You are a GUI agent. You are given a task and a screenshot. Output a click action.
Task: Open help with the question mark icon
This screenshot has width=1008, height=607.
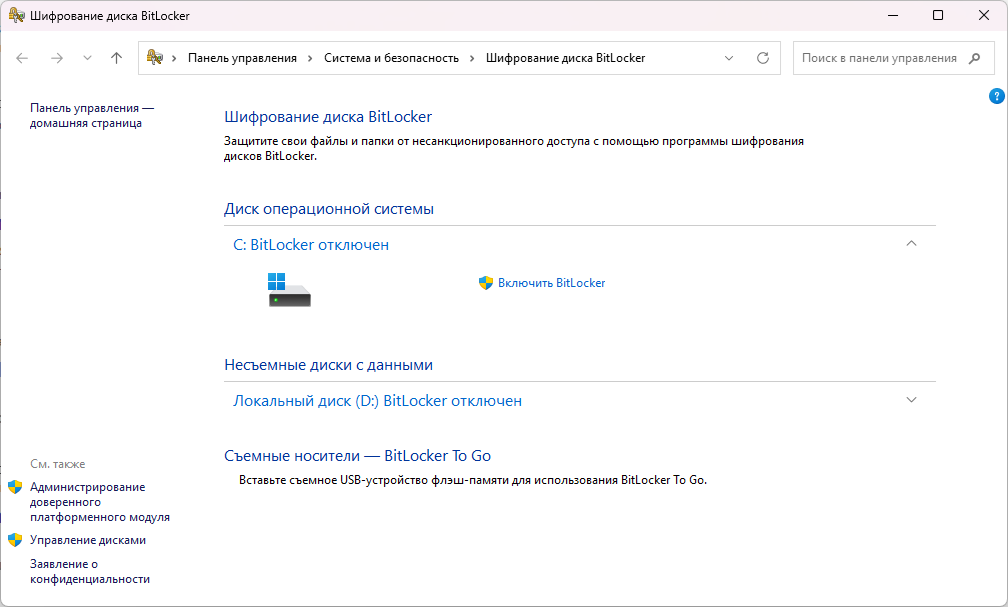click(996, 96)
